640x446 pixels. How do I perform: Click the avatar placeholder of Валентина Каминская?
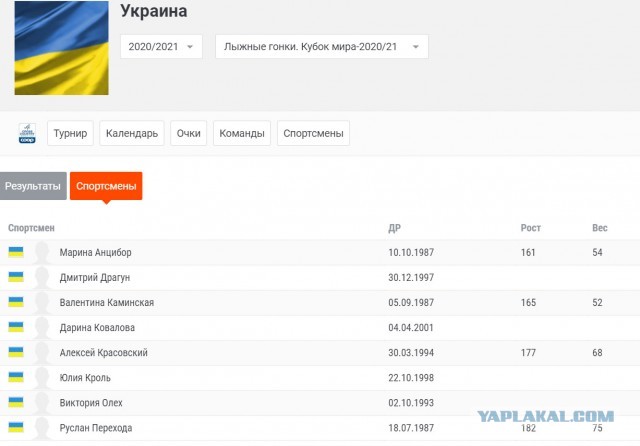coord(42,303)
